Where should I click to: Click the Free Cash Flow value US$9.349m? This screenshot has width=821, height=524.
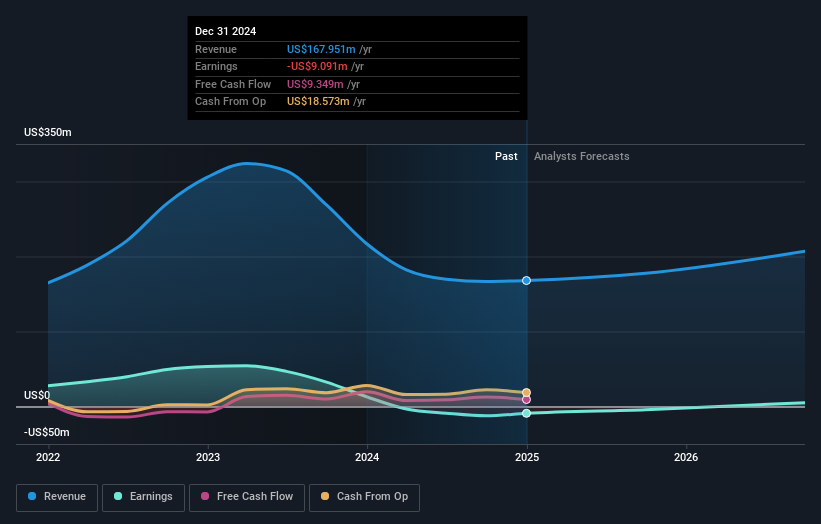point(315,84)
